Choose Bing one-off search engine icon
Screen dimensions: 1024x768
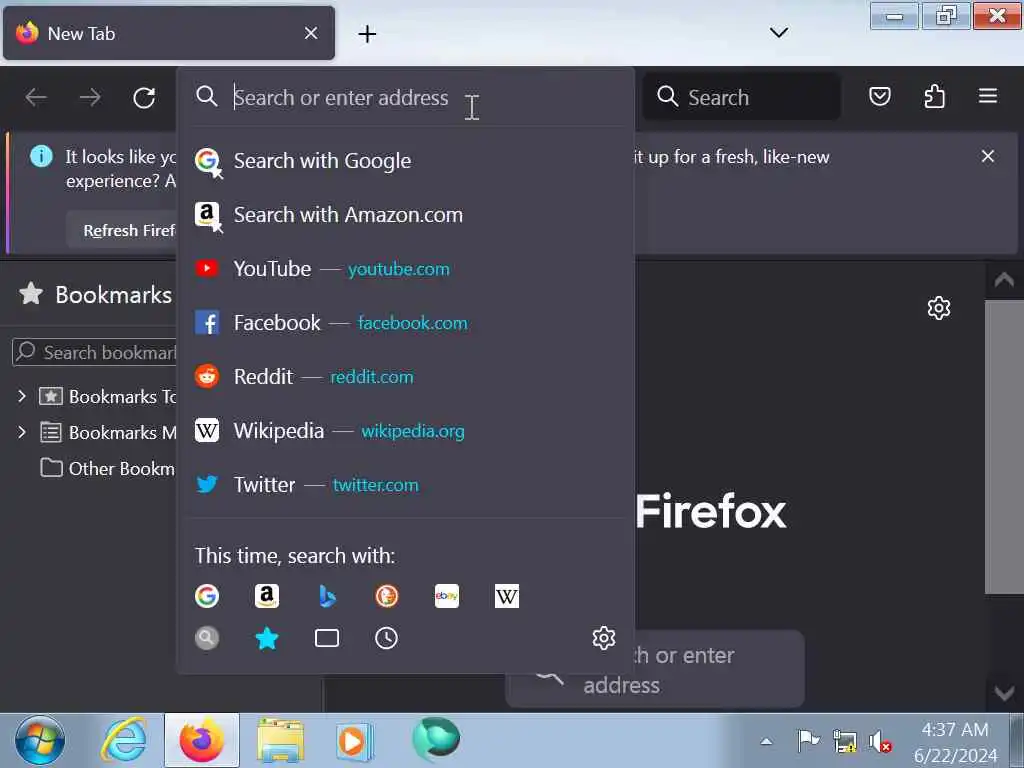(327, 596)
